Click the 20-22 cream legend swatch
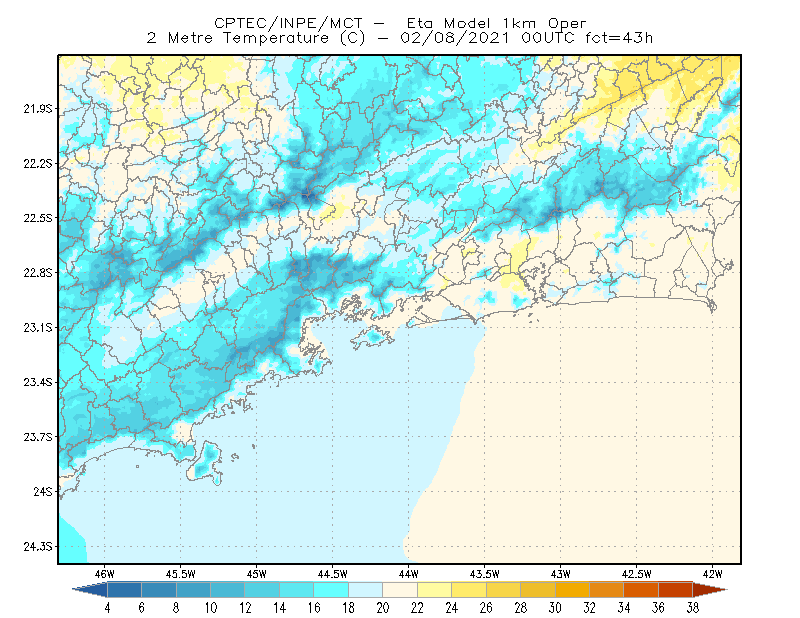Screen dimensions: 800x618 click(400, 590)
